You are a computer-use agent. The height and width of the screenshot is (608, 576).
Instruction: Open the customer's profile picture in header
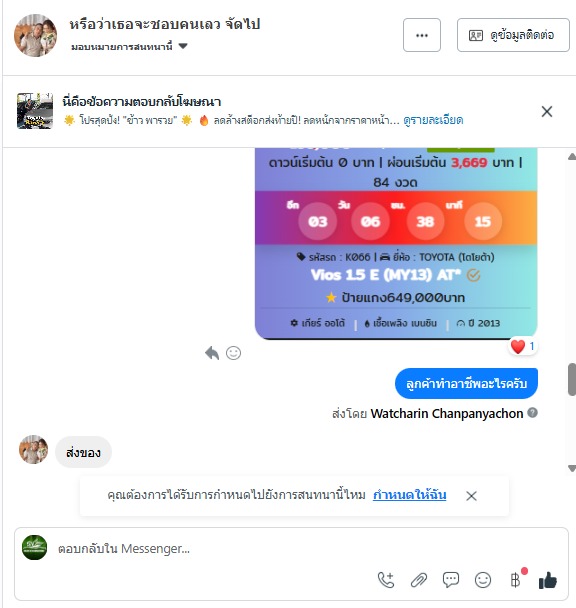[35, 35]
